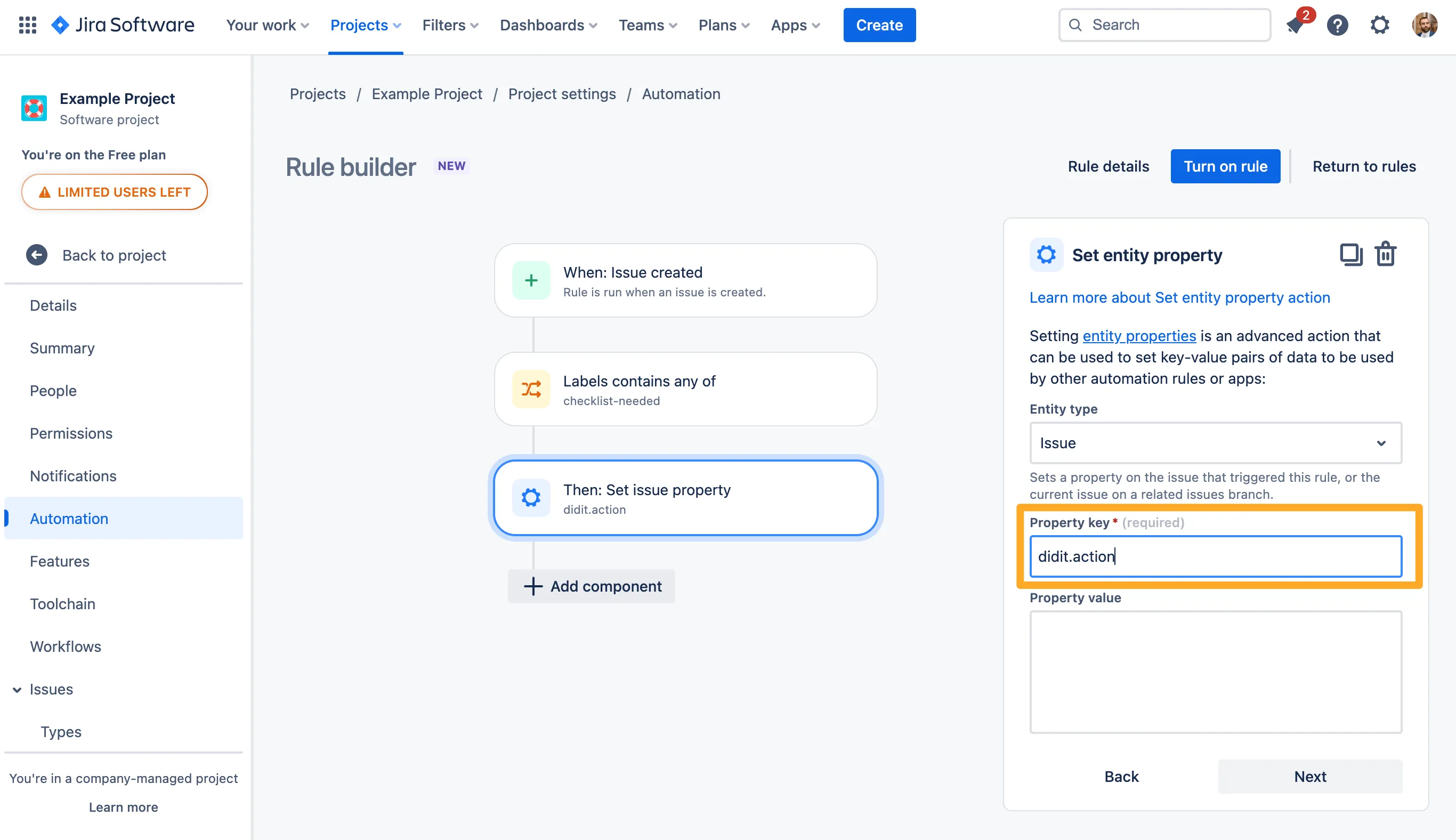Click the notifications bell icon

point(1295,25)
